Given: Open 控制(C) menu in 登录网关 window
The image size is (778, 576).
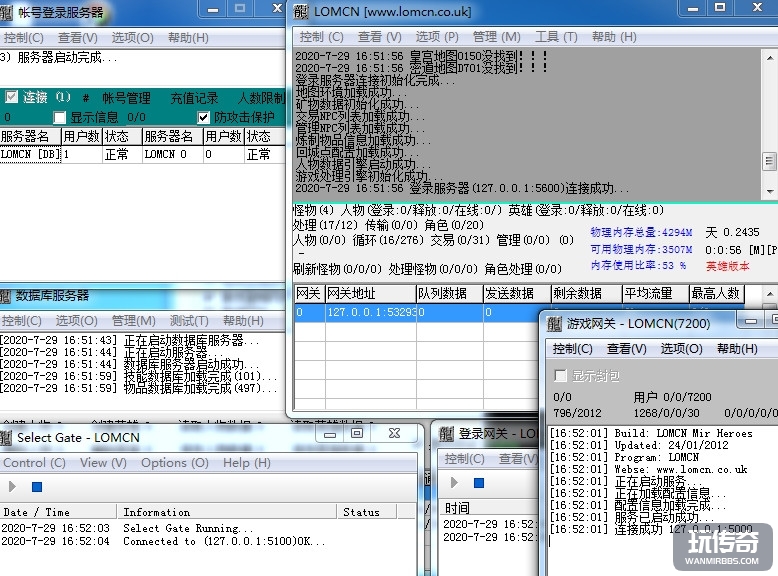Looking at the screenshot, I should pos(464,459).
